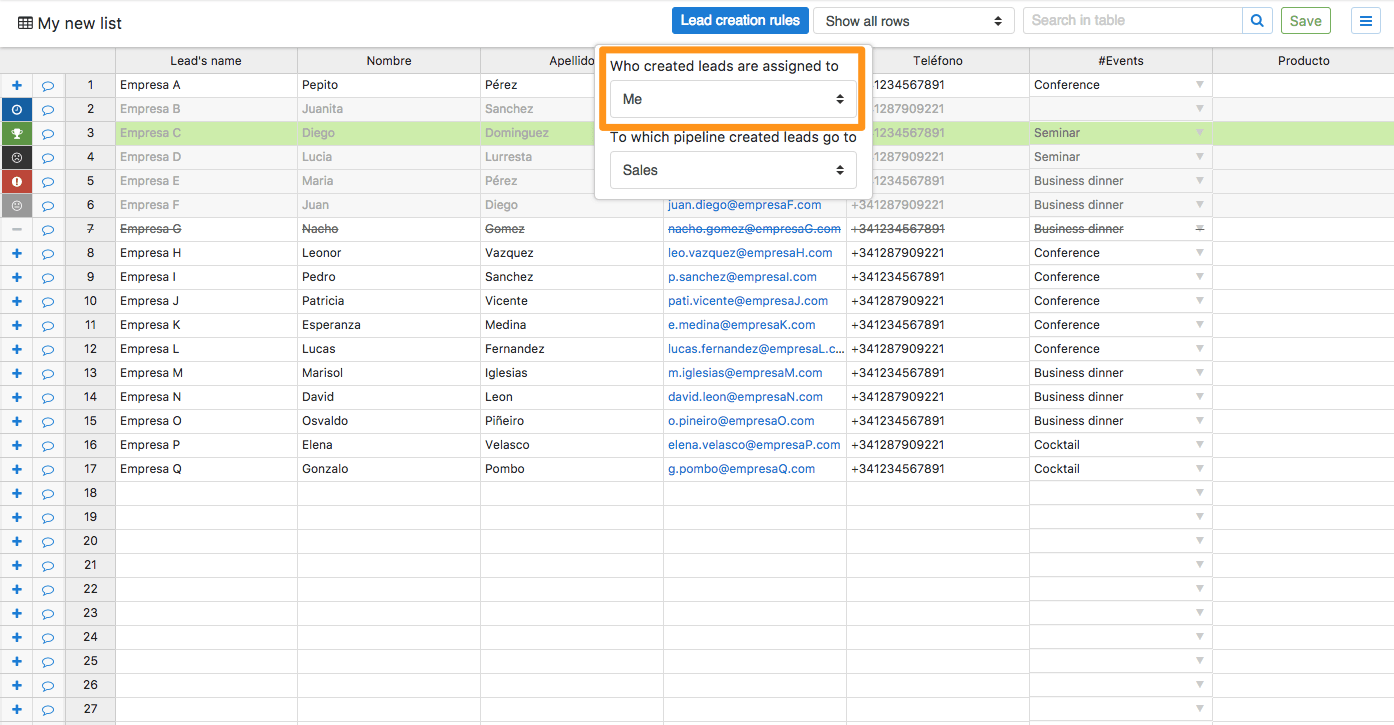Click the Lead creation rules button
1394x725 pixels.
tap(740, 20)
